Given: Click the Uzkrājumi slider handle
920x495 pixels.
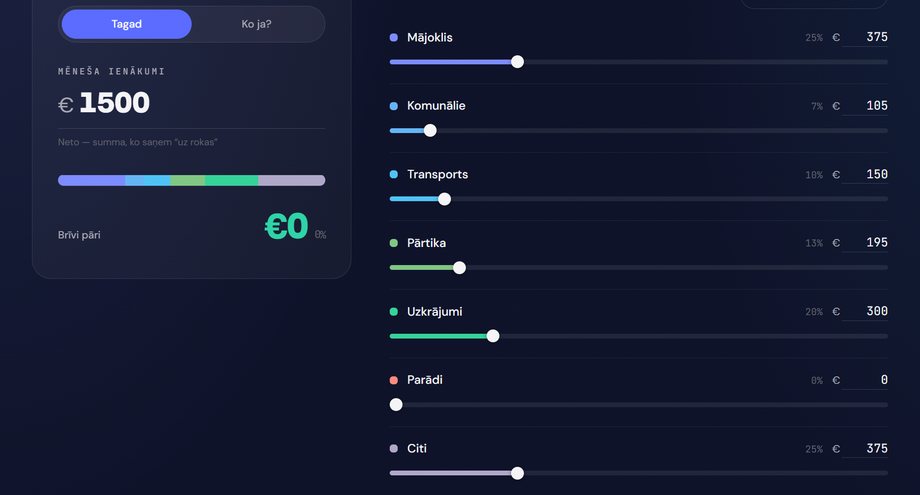Looking at the screenshot, I should pos(493,336).
